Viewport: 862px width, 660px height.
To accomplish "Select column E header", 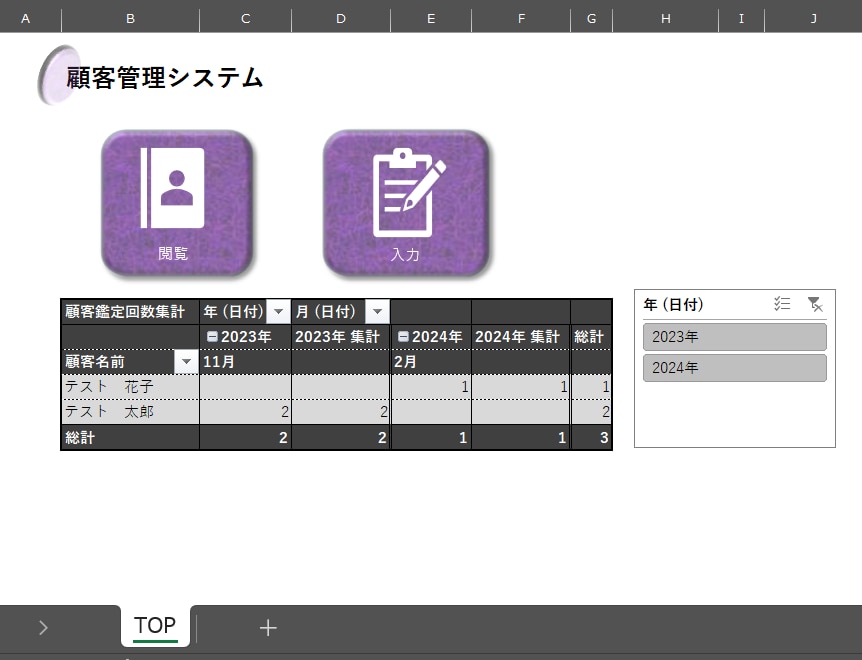I will pyautogui.click(x=431, y=19).
